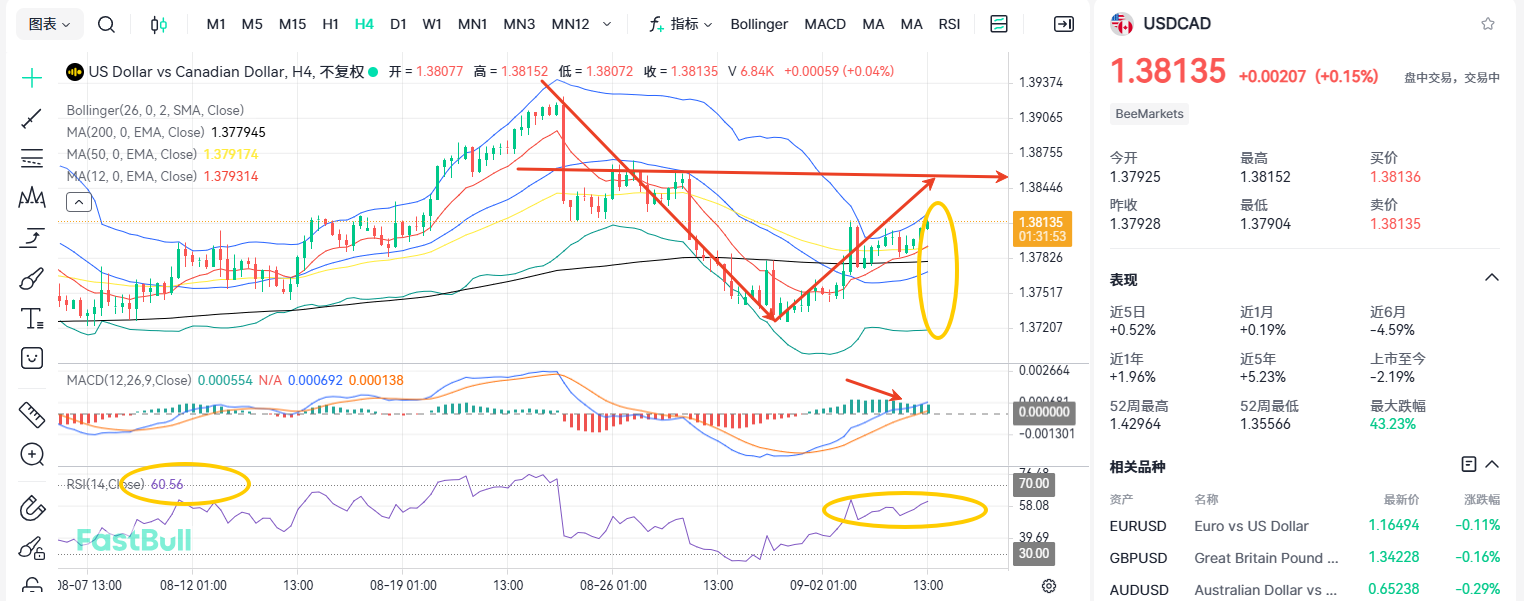Lock all drawings with brush-lock icon
Image resolution: width=1524 pixels, height=601 pixels.
point(32,548)
